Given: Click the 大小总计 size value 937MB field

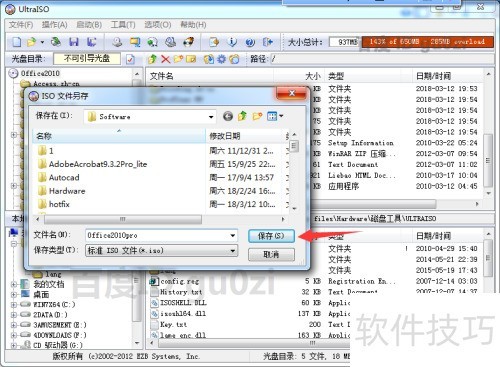Looking at the screenshot, I should tap(344, 42).
